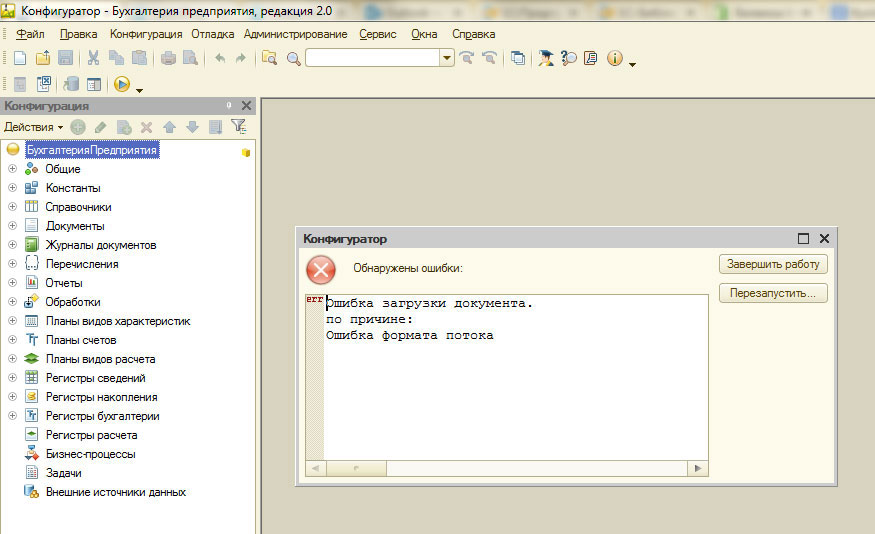Click the Open file toolbar icon

point(43,59)
